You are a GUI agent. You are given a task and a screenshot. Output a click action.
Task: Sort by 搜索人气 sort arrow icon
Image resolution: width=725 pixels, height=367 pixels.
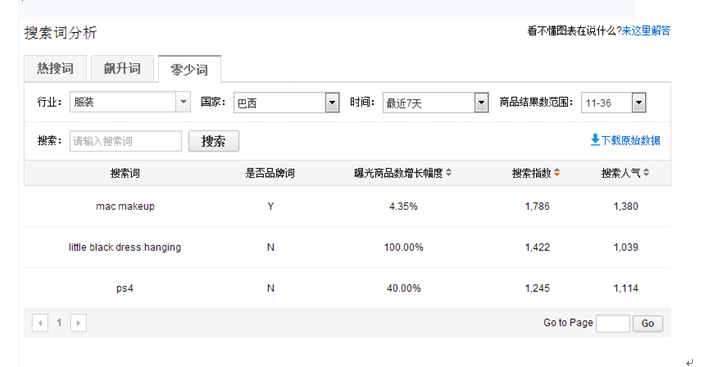pos(646,173)
